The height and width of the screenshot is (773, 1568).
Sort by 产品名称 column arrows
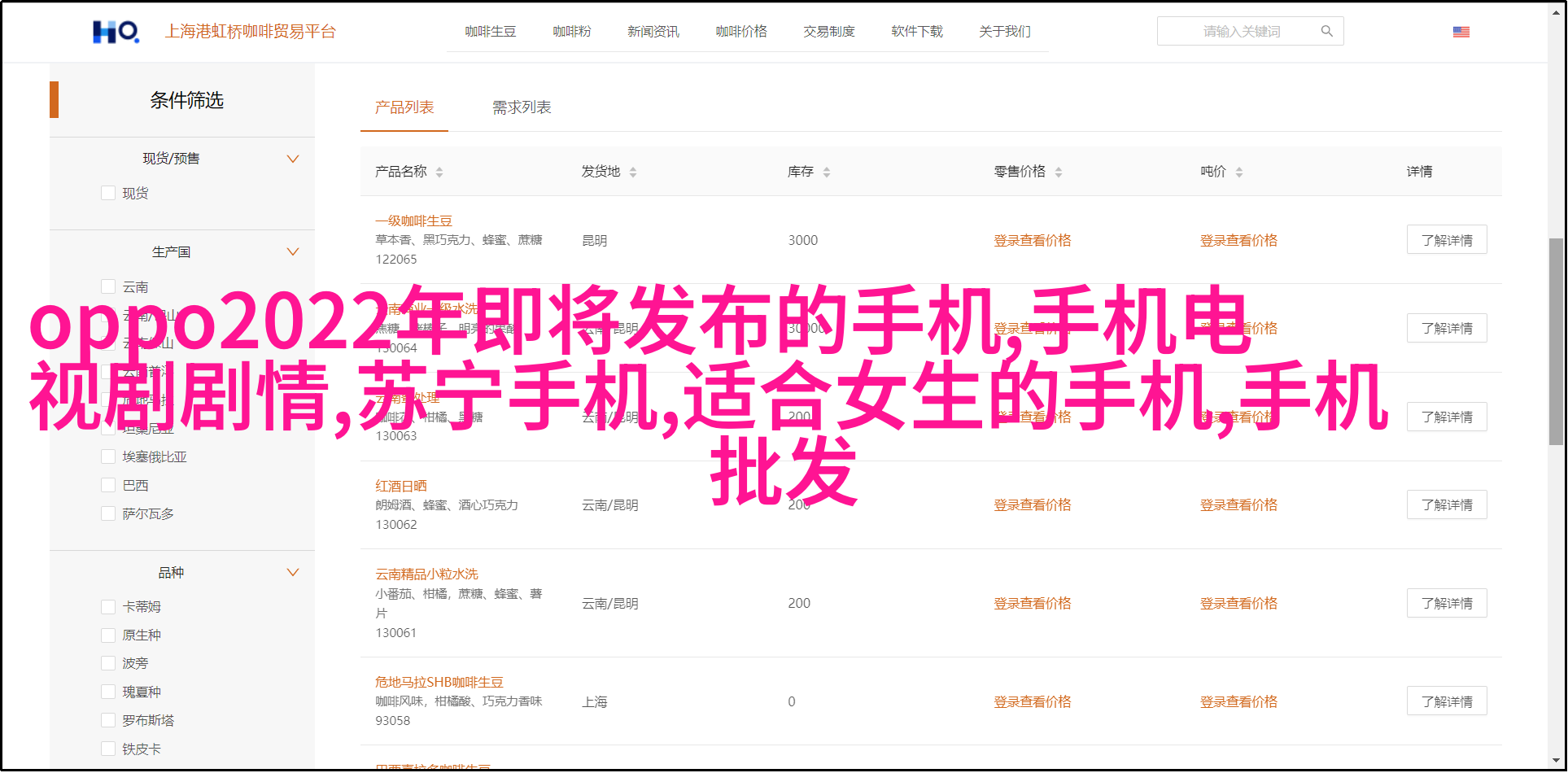click(x=439, y=172)
